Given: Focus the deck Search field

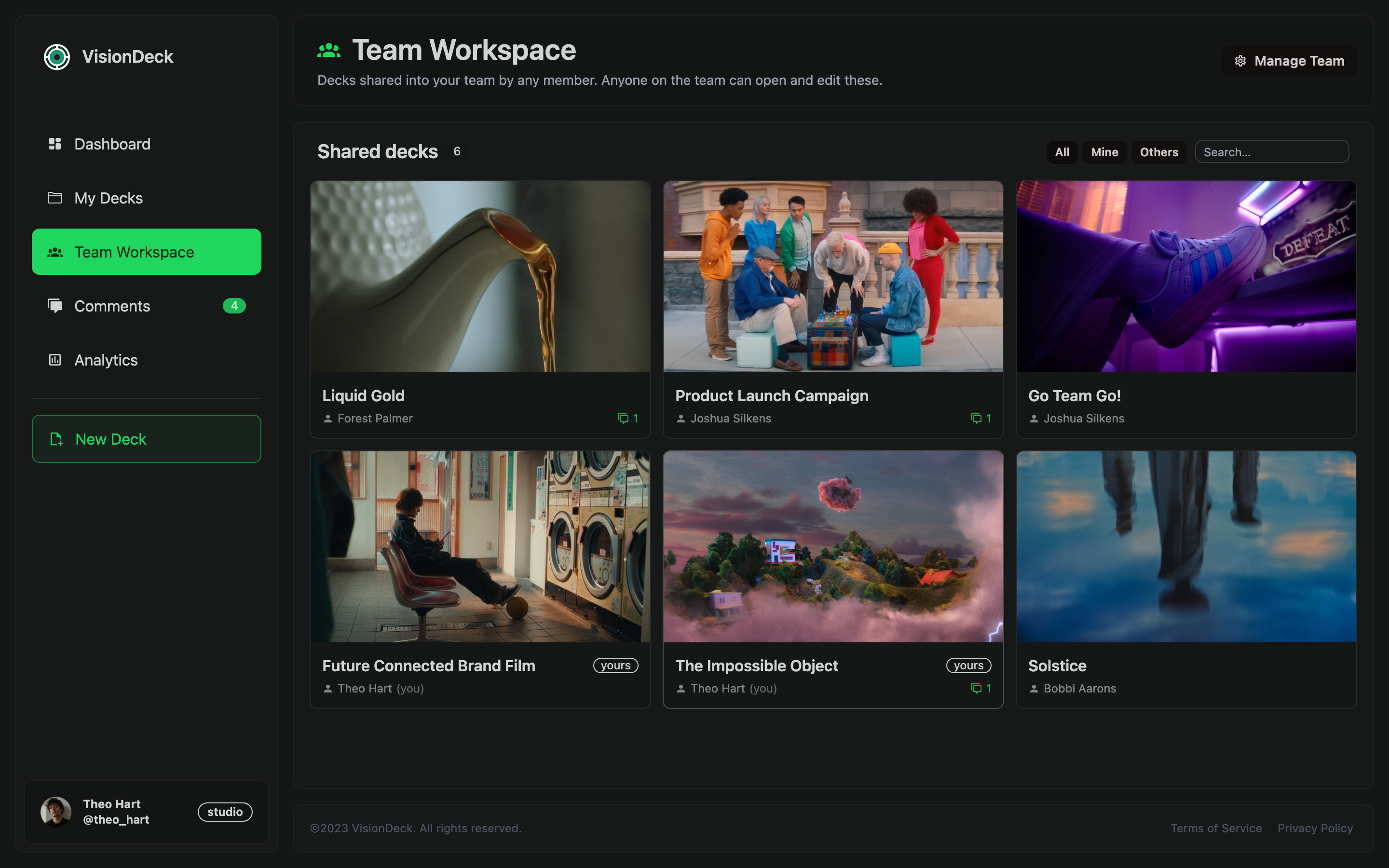Looking at the screenshot, I should pos(1272,152).
